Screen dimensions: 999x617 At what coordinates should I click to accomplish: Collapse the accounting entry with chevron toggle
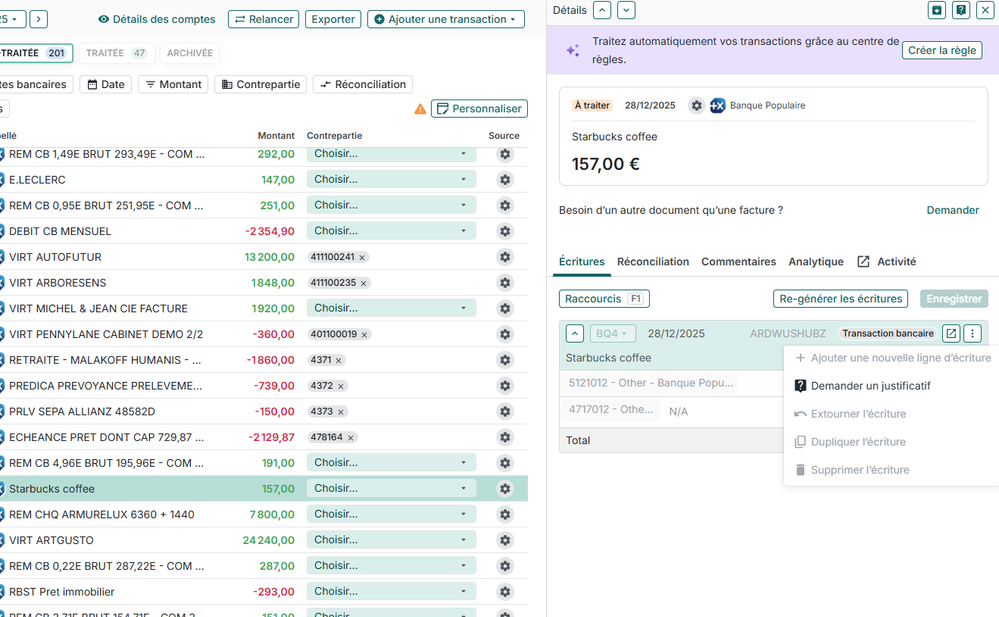[x=575, y=334]
